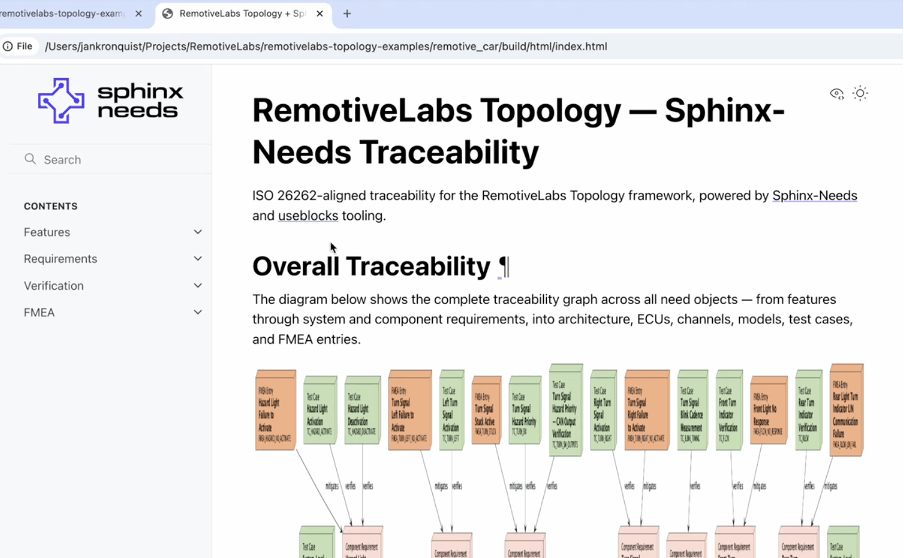Click the eye view-source icon
The height and width of the screenshot is (558, 904).
[837, 93]
